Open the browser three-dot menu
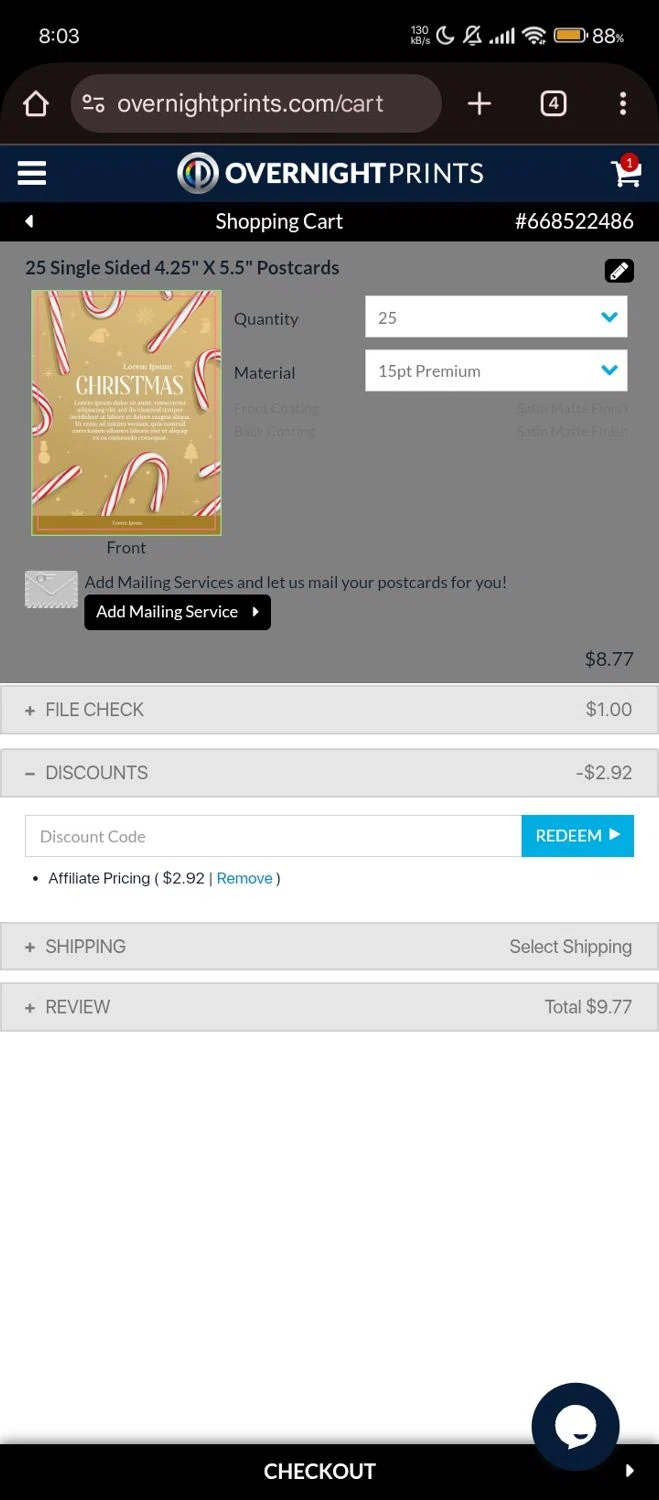 coord(622,104)
